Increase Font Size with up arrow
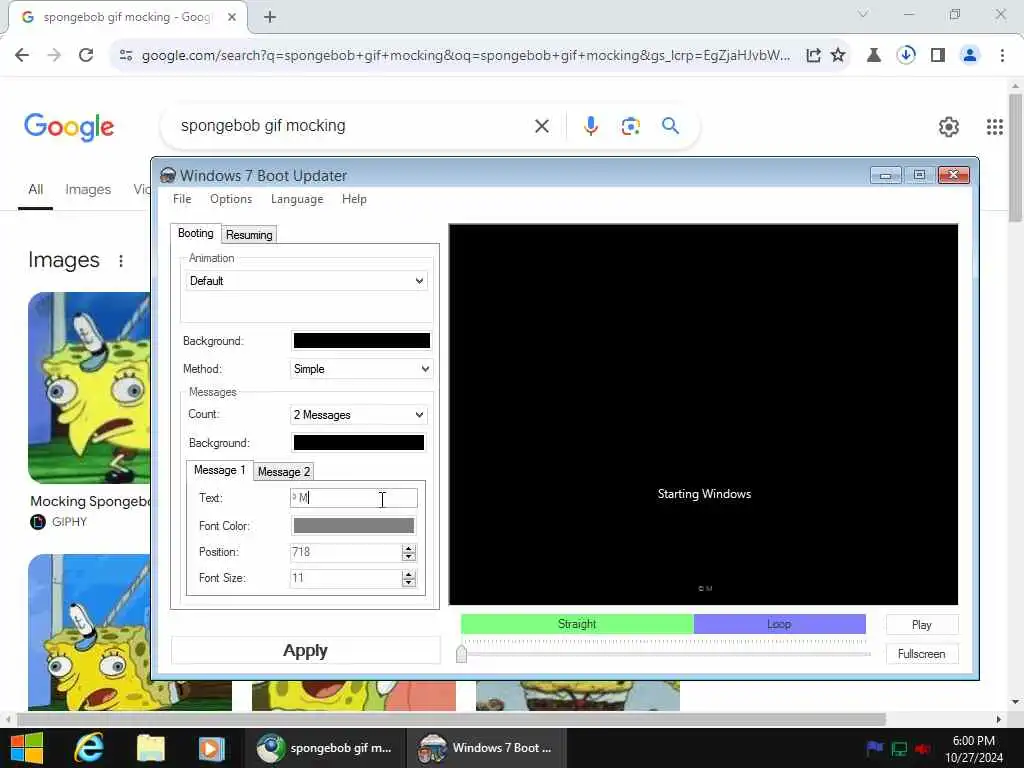Viewport: 1024px width, 768px height. coord(409,575)
